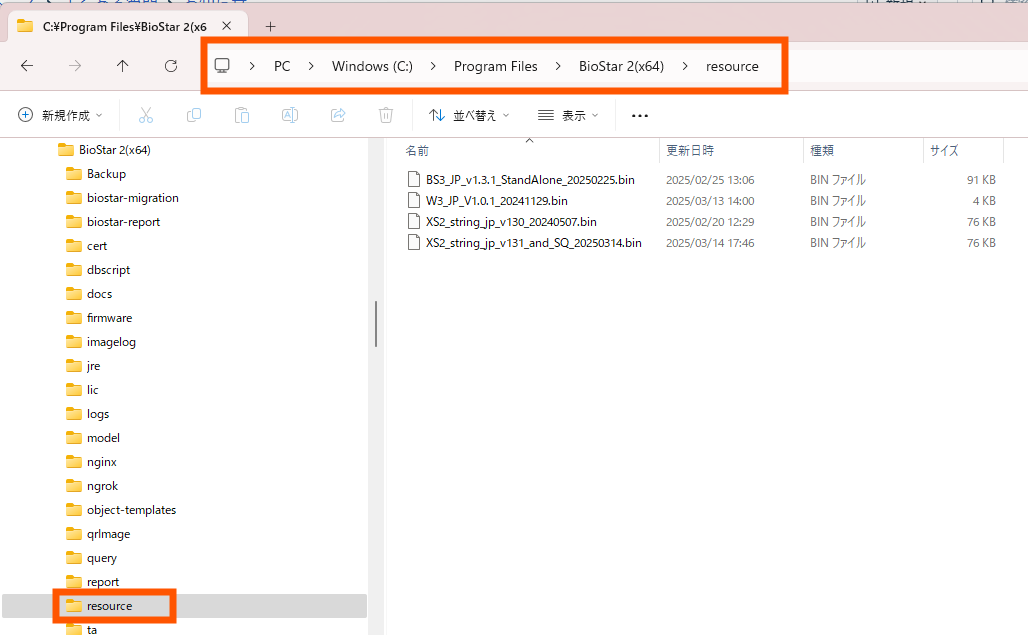Click folder icon on the window tab
1028x635 pixels.
25,26
